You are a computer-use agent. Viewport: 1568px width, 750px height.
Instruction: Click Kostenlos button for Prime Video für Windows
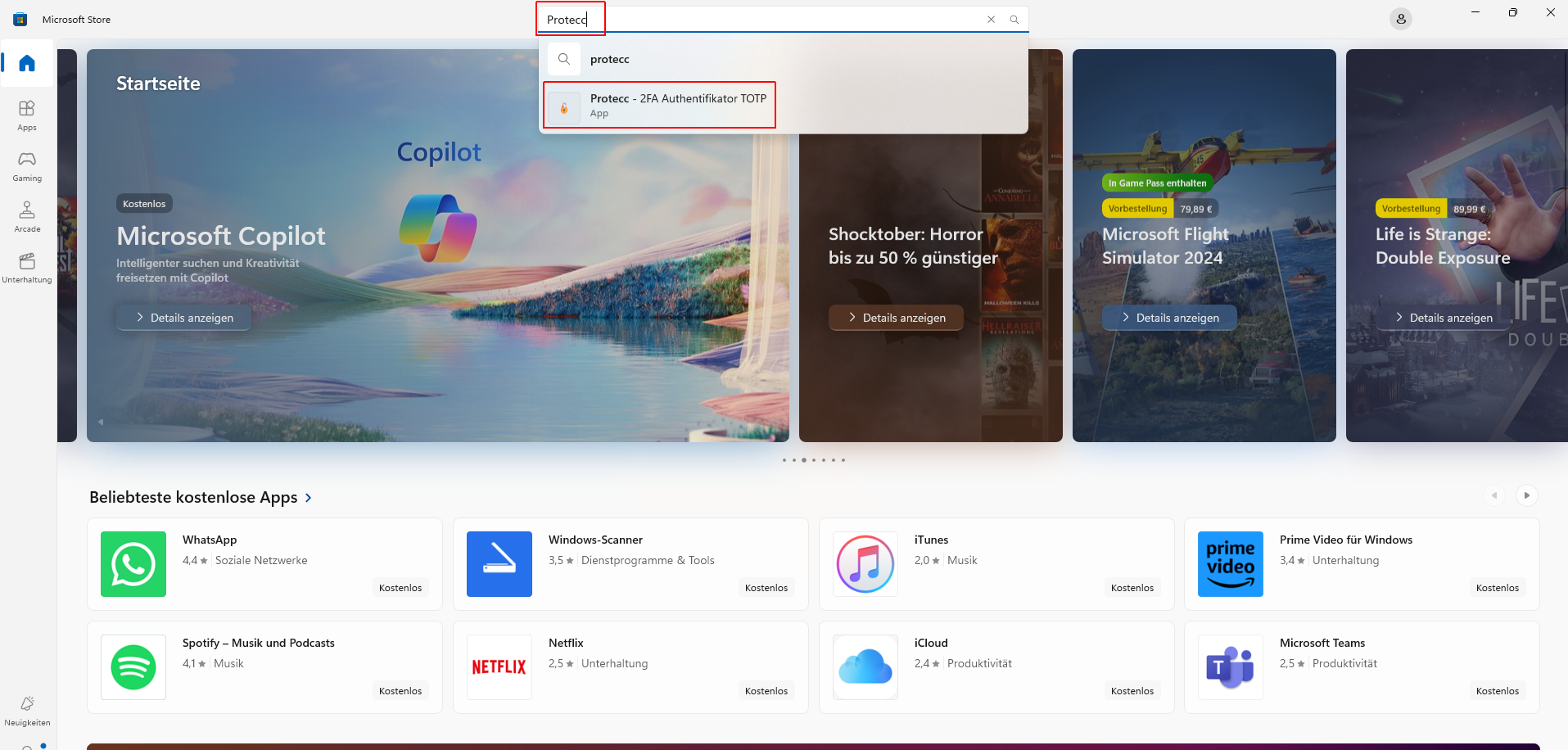(1498, 588)
